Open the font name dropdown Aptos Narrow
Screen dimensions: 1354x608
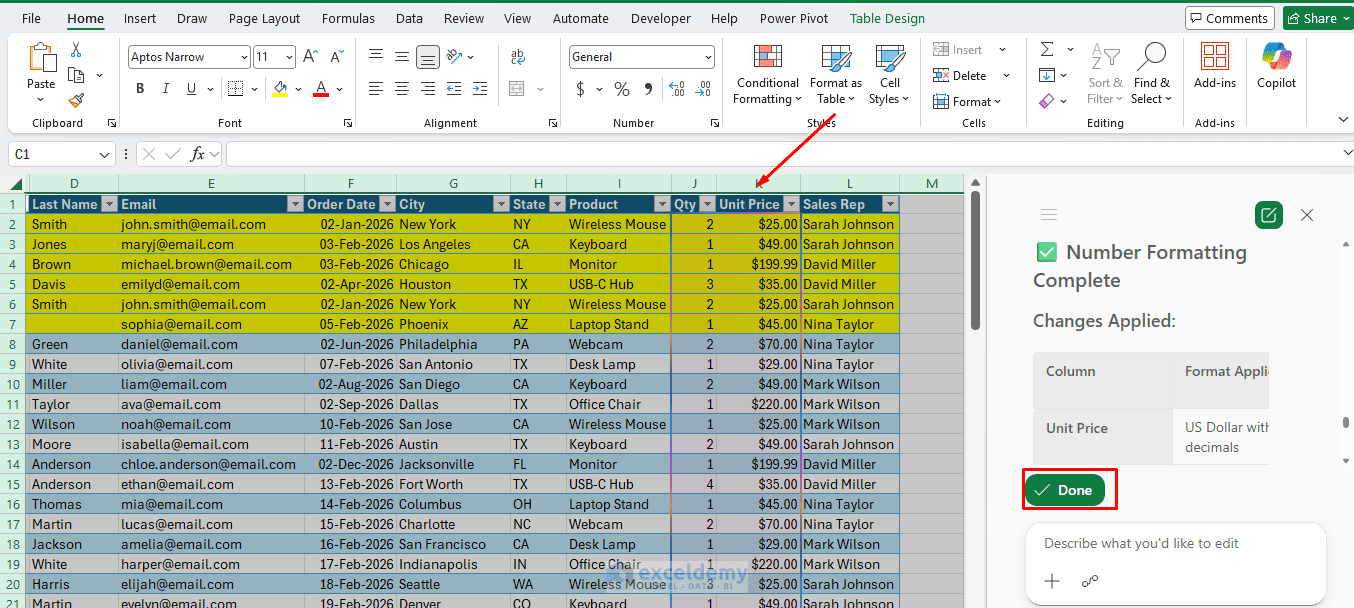click(243, 58)
